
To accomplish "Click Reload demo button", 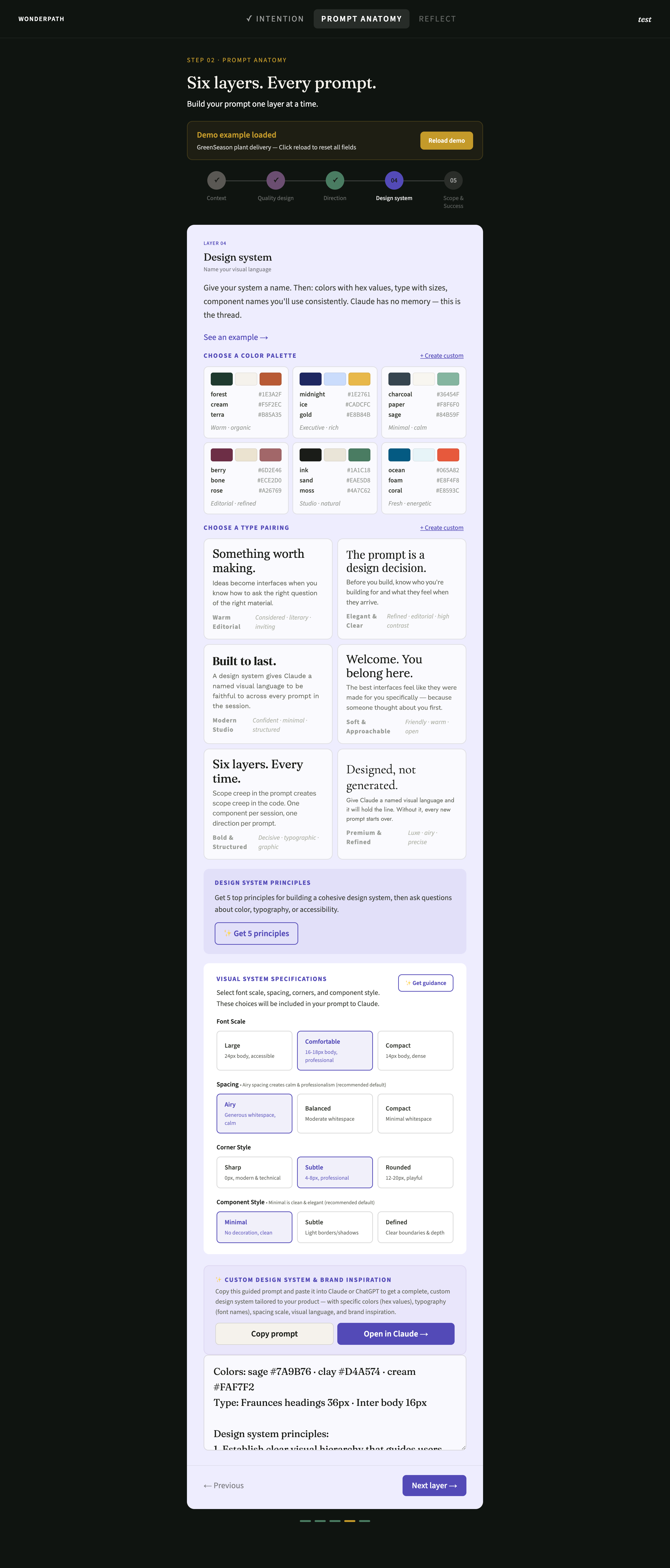I will [447, 141].
